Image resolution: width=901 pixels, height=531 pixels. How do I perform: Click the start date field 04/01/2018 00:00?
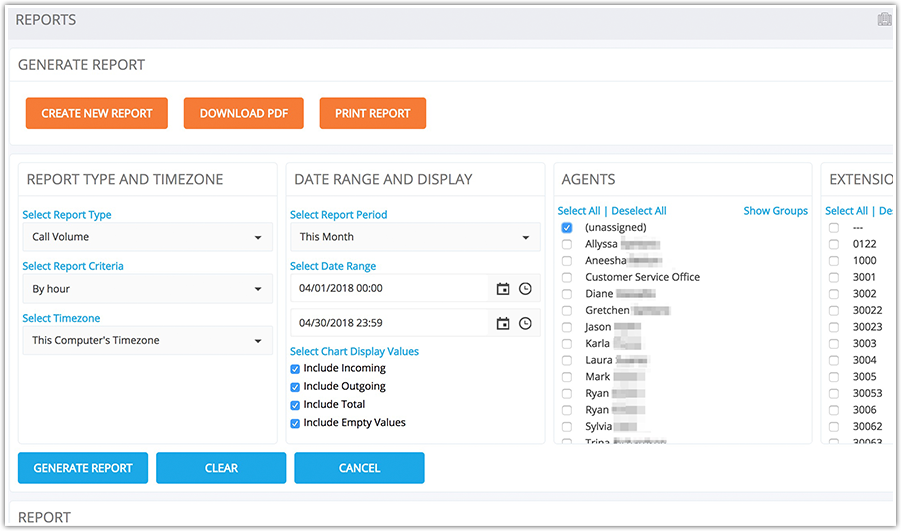390,289
